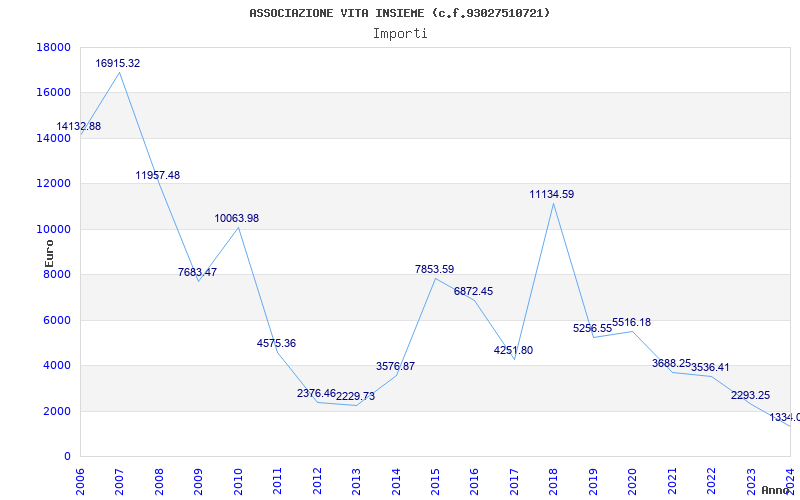The width and height of the screenshot is (800, 500).
Task: Click the 16000 y-axis tick label
Action: [53, 93]
